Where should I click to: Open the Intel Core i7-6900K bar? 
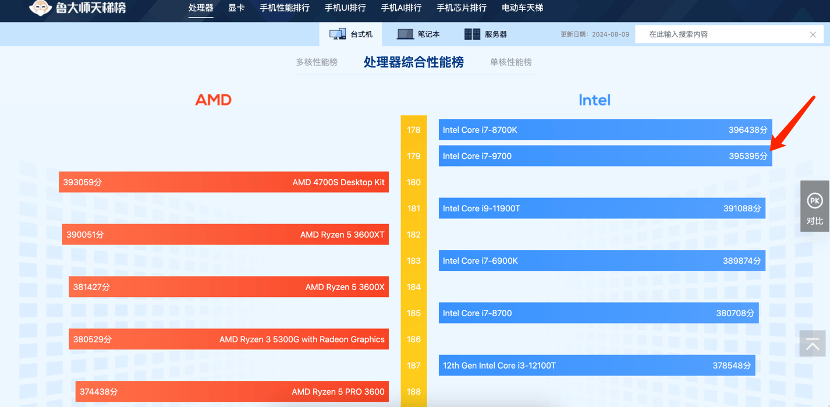[602, 260]
